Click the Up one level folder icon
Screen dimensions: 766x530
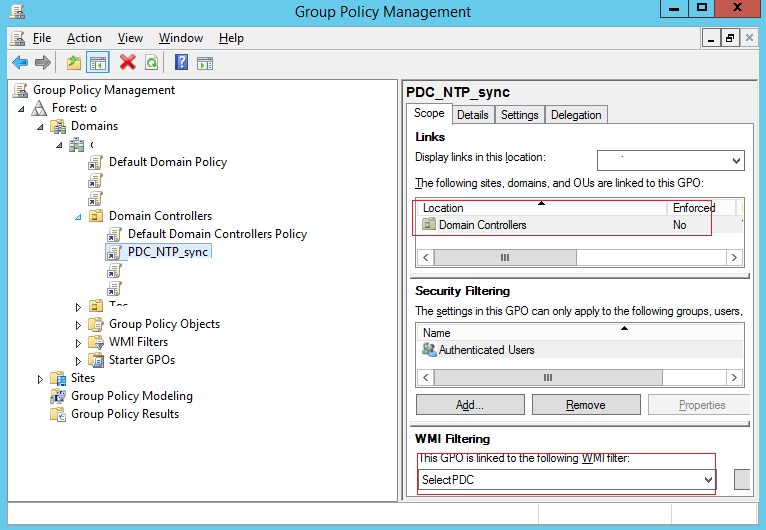[x=74, y=63]
